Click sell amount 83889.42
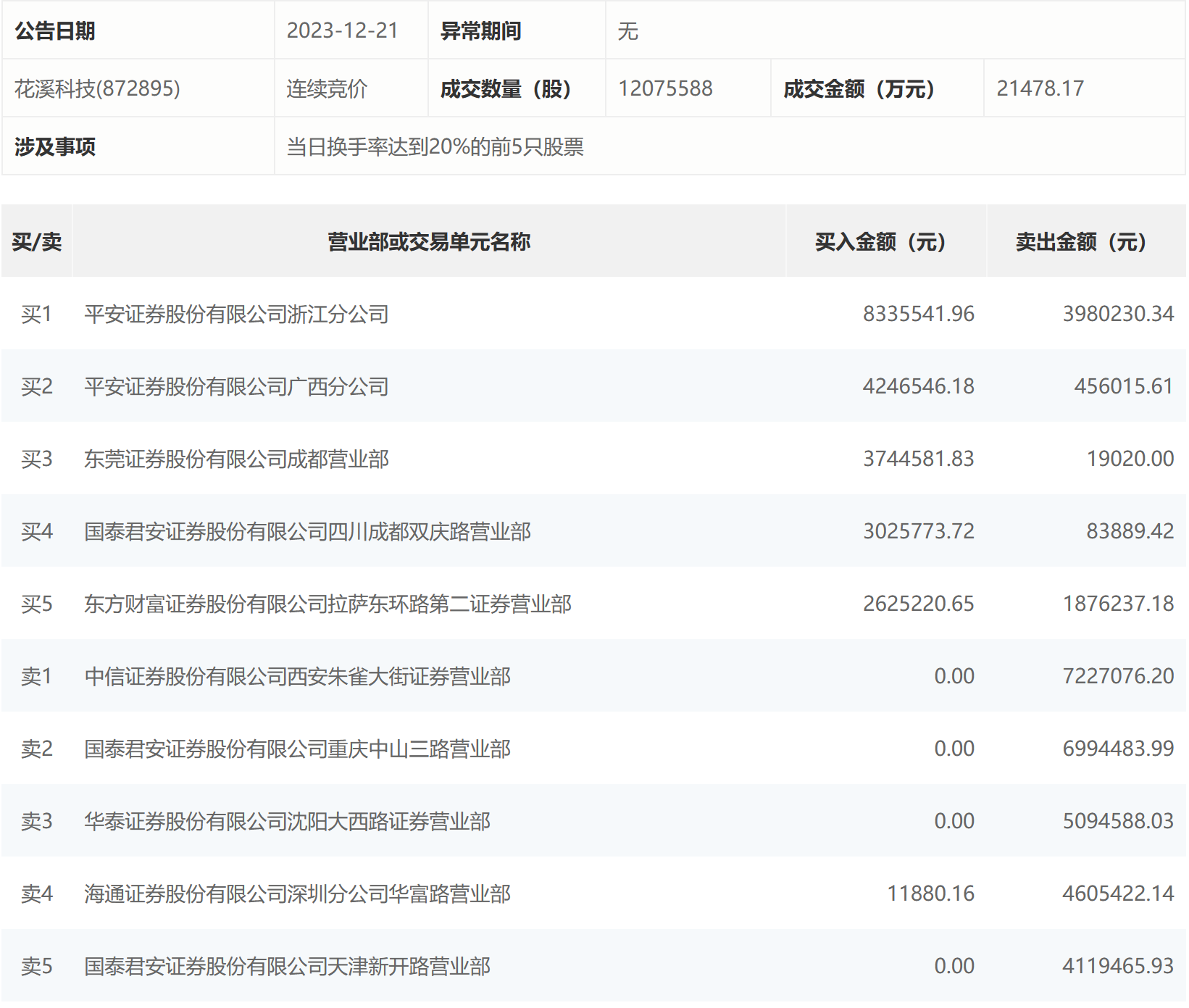Screen dimensions: 1189x1008 pos(1130,531)
